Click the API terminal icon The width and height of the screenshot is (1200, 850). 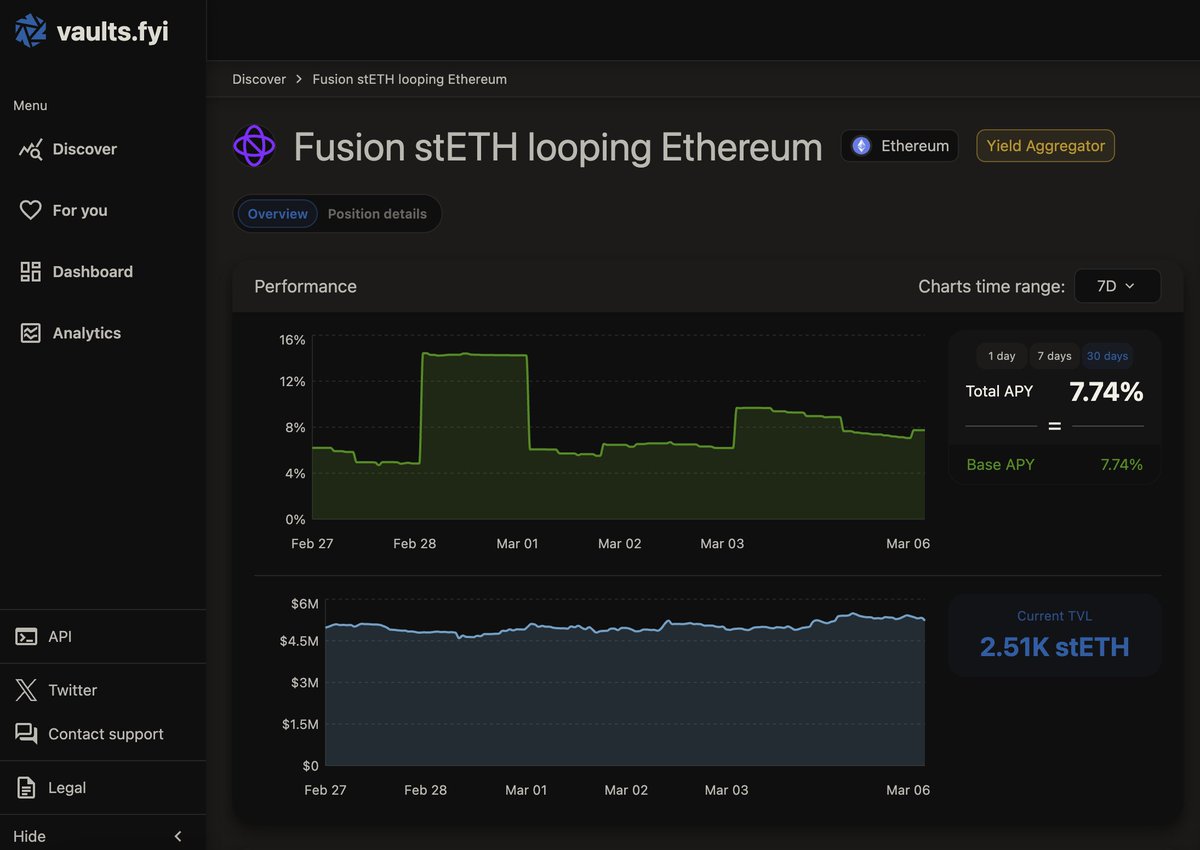[x=26, y=637]
